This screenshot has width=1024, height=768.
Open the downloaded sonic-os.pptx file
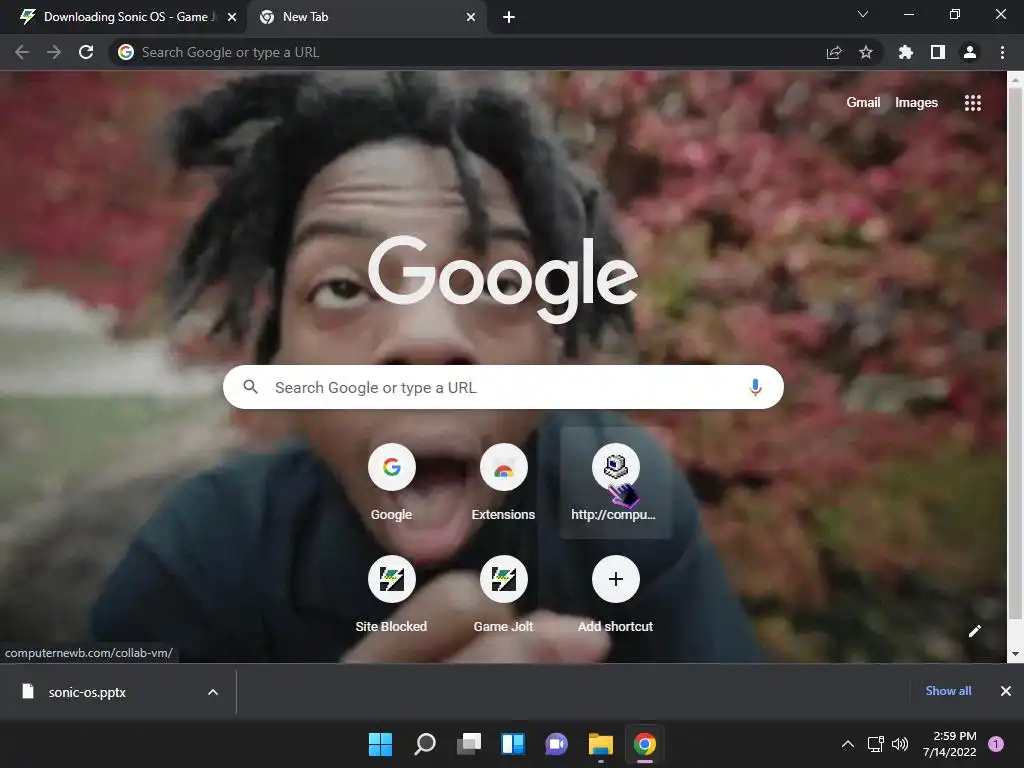(87, 692)
